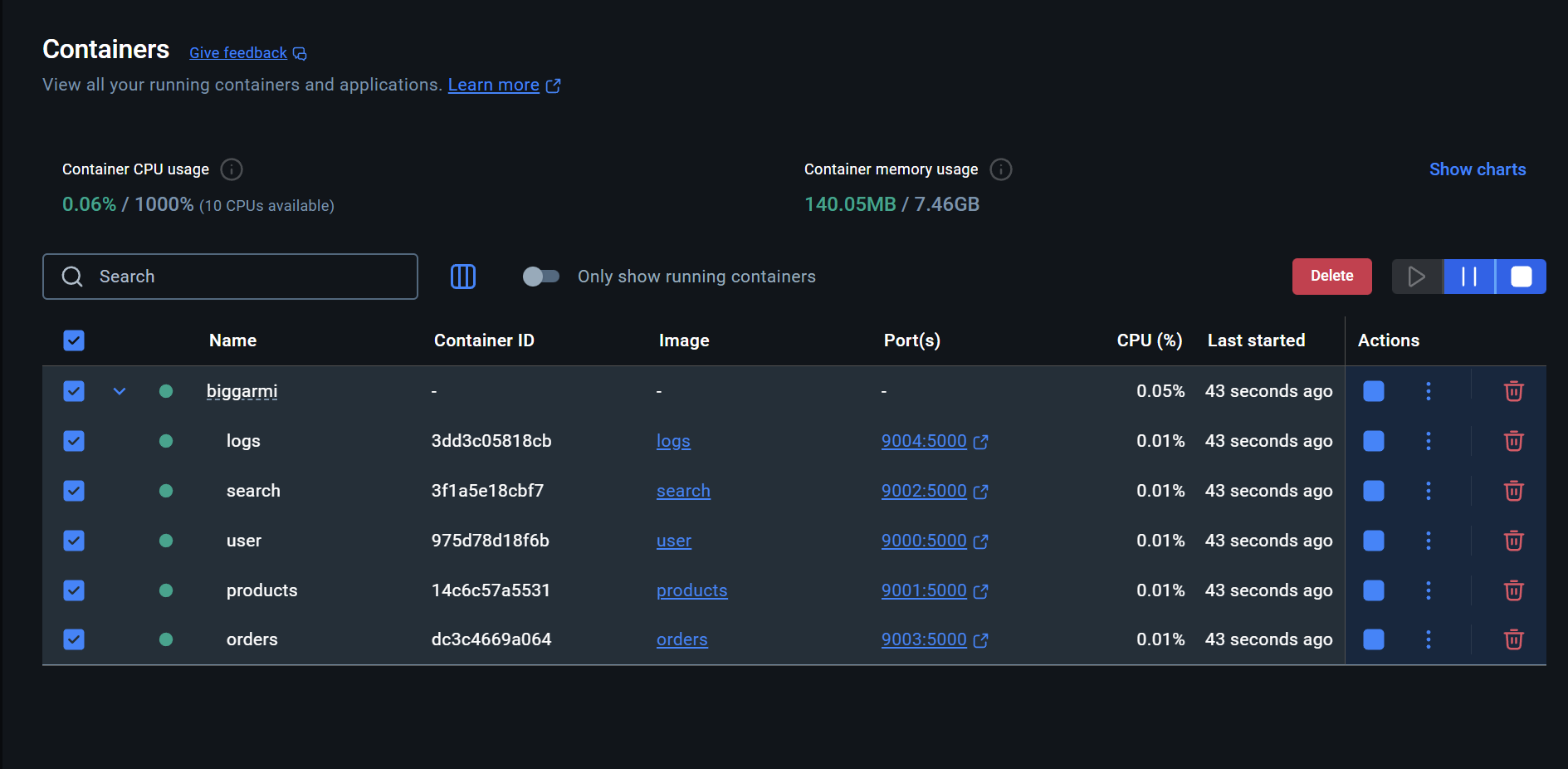Click the Give feedback link
Viewport: 1568px width, 769px height.
tap(238, 52)
